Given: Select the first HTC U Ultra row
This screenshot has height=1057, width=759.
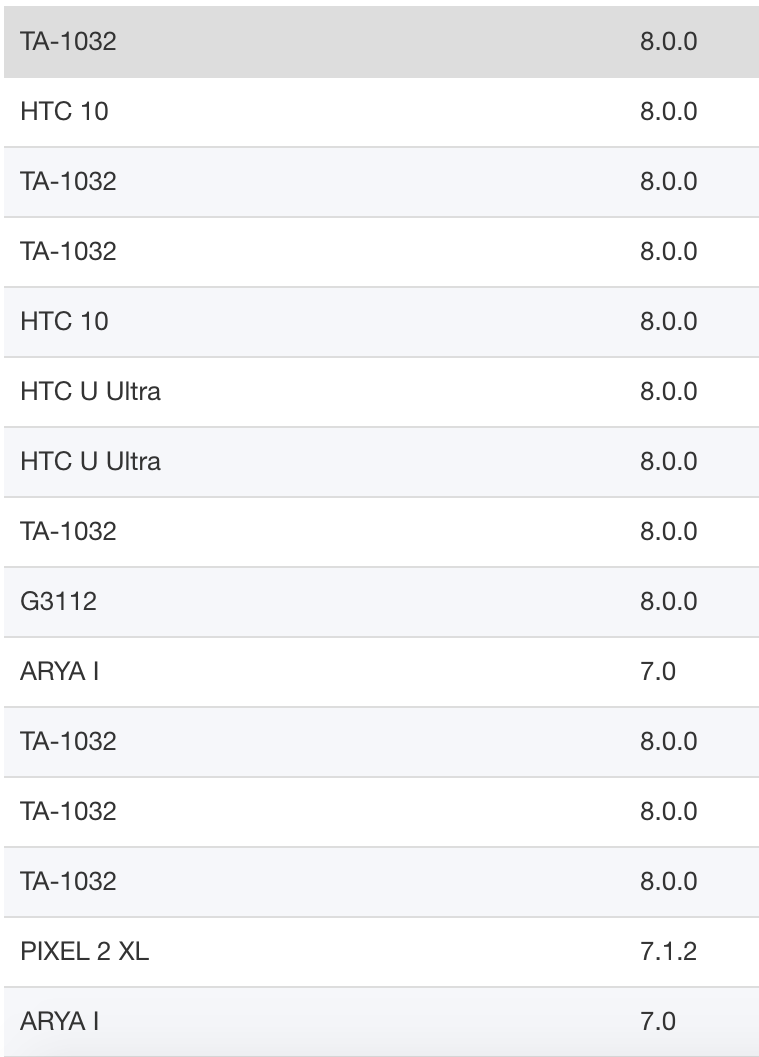Looking at the screenshot, I should (382, 392).
